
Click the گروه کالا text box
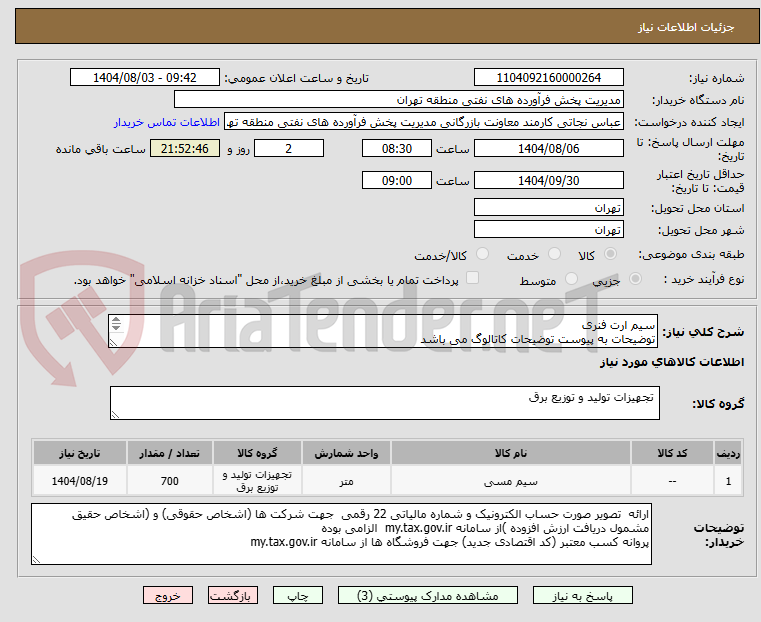tap(385, 403)
